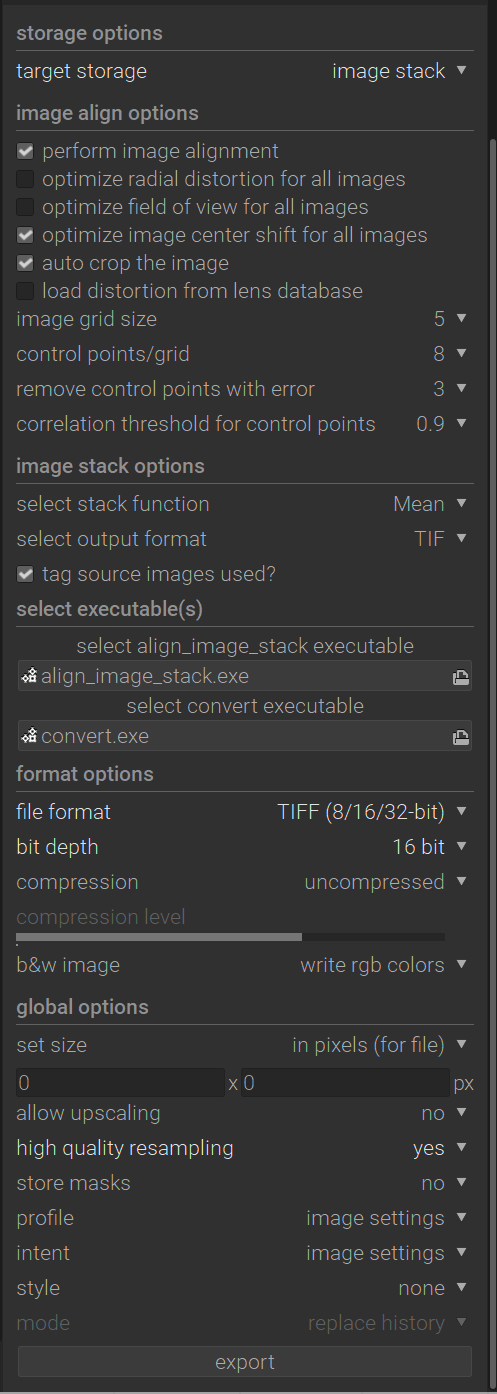Click the height pixel input field
Screen dimensions: 497x1394
[x=346, y=1083]
